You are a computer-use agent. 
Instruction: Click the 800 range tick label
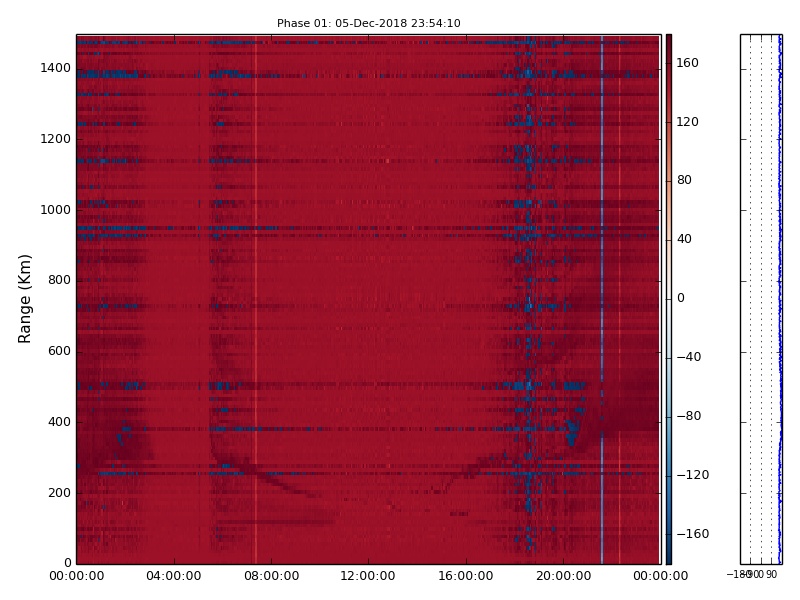coord(59,280)
